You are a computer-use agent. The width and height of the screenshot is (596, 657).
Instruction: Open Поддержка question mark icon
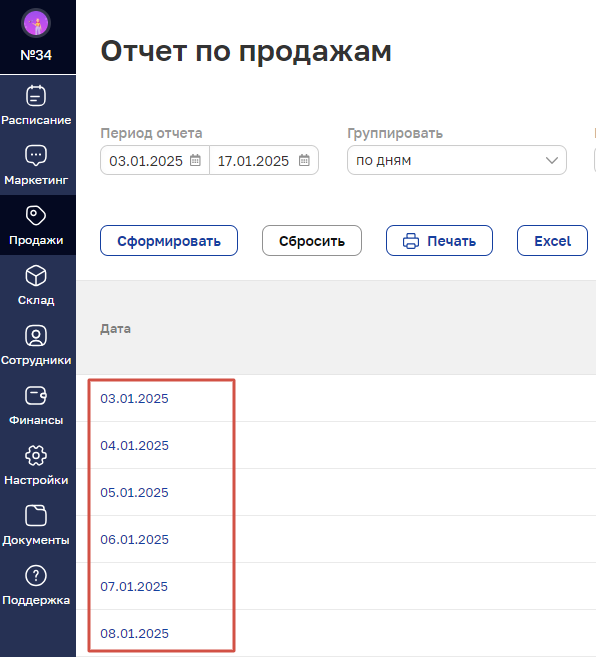[x=36, y=576]
